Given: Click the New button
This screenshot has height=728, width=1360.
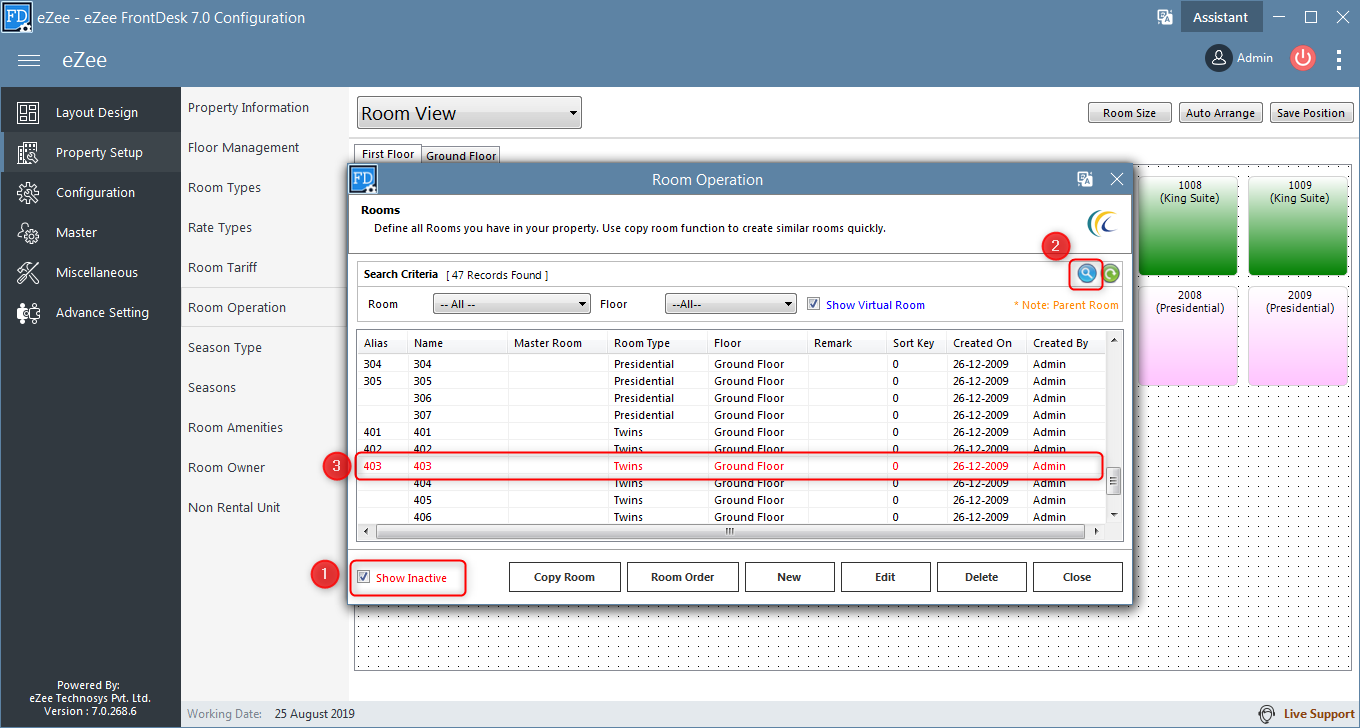Looking at the screenshot, I should click(x=789, y=577).
